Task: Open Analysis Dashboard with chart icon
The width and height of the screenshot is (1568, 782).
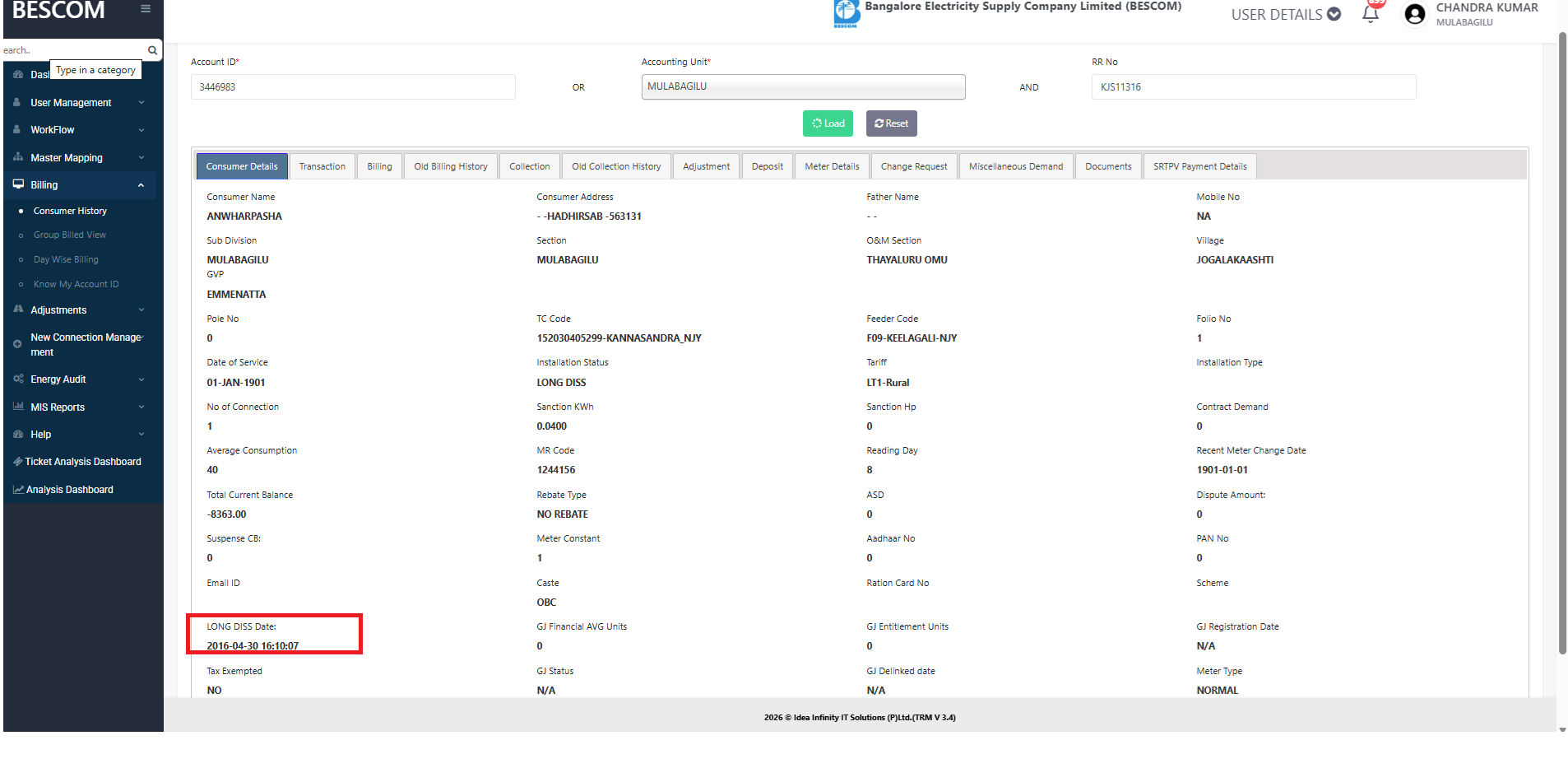Action: pos(69,490)
